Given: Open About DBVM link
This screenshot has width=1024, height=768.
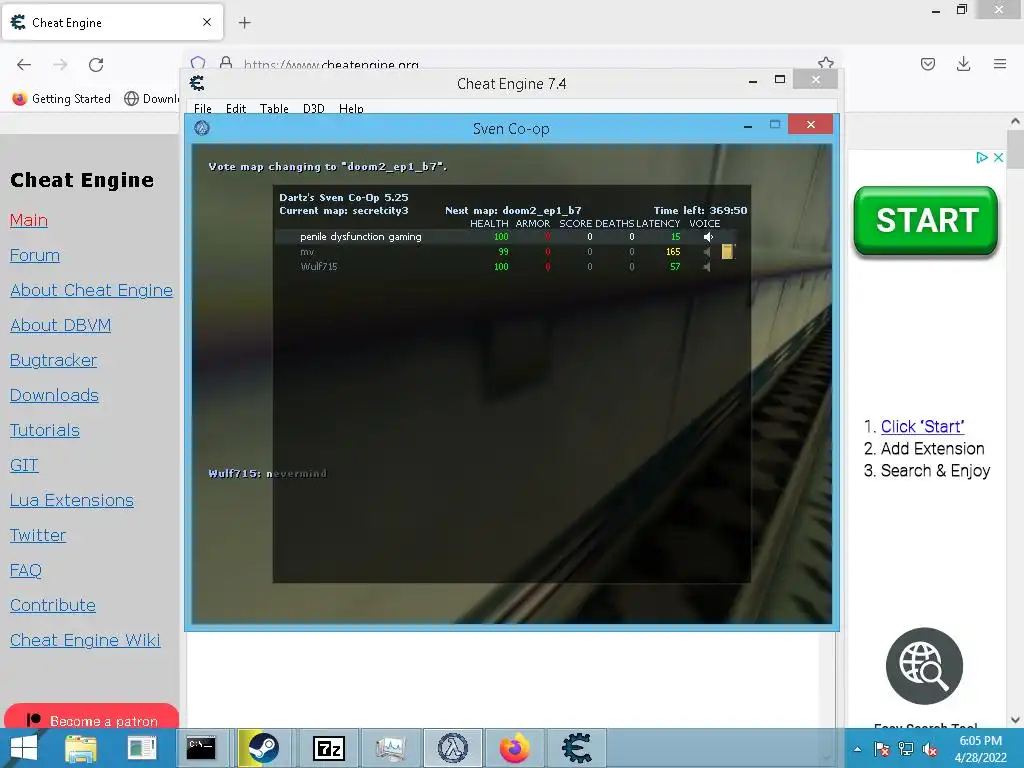Looking at the screenshot, I should click(61, 325).
